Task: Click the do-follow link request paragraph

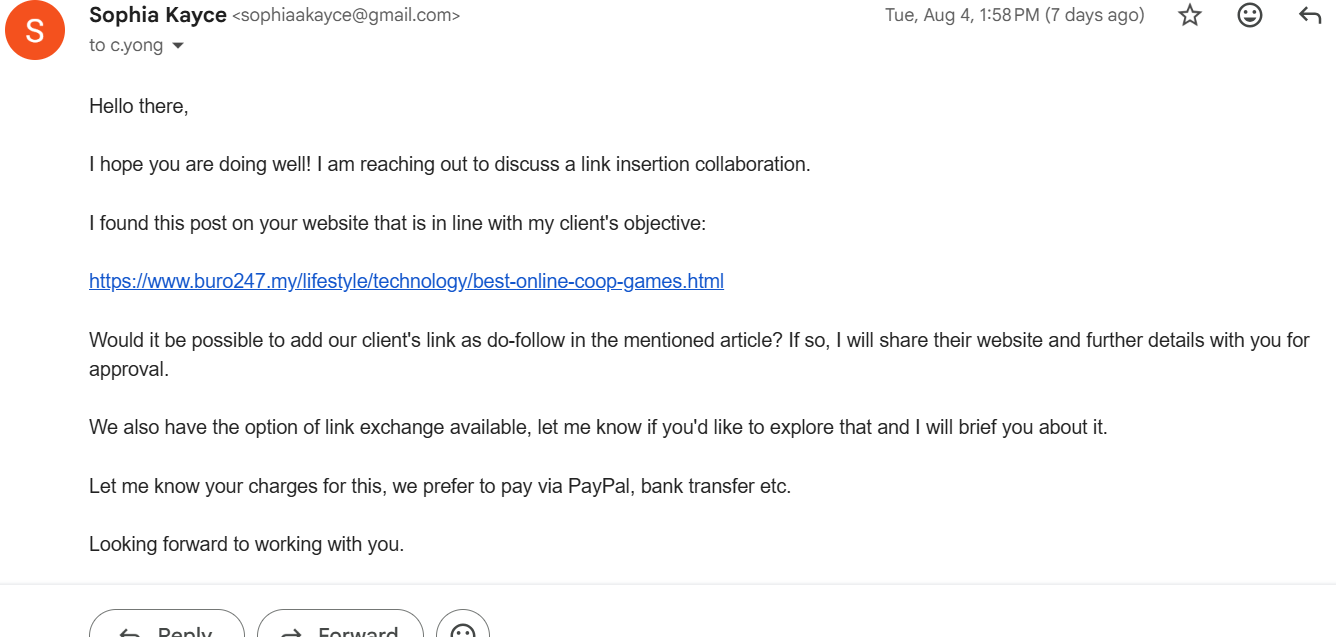Action: click(699, 354)
